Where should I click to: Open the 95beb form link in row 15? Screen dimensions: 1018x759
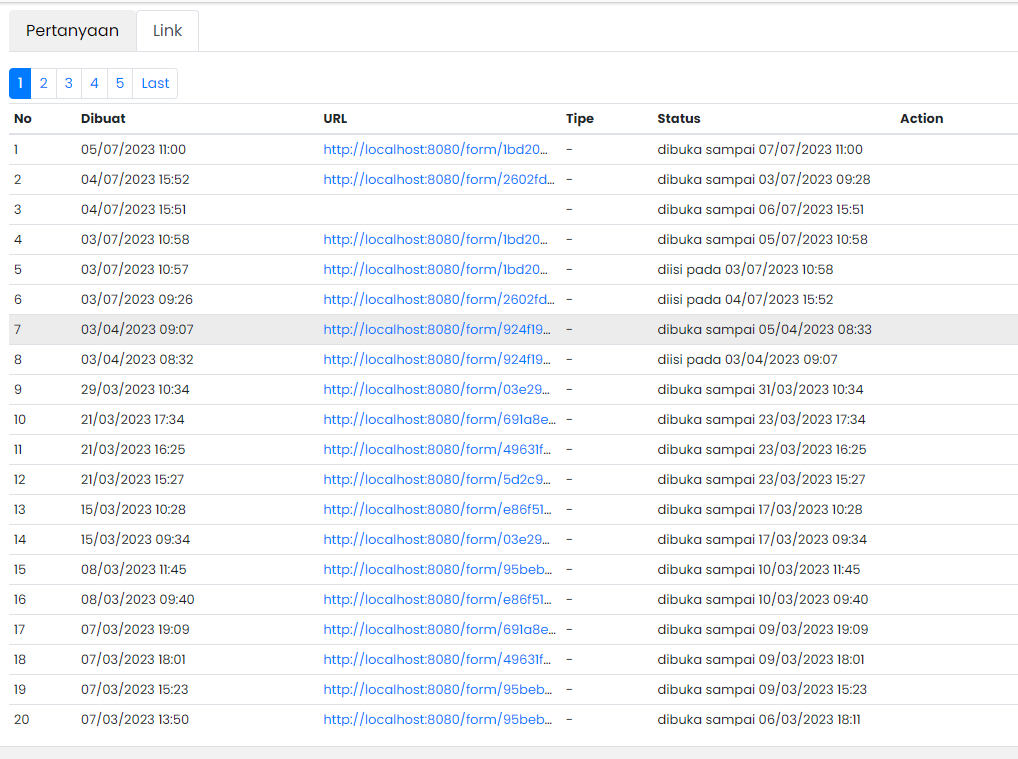pos(439,569)
